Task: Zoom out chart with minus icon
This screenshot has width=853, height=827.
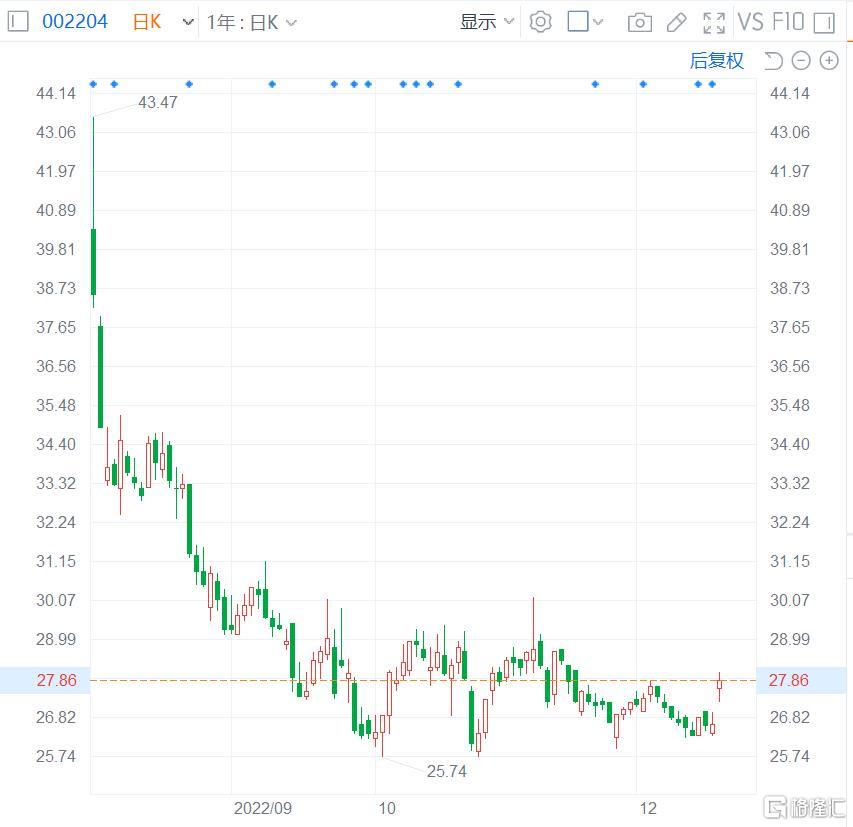Action: [801, 61]
